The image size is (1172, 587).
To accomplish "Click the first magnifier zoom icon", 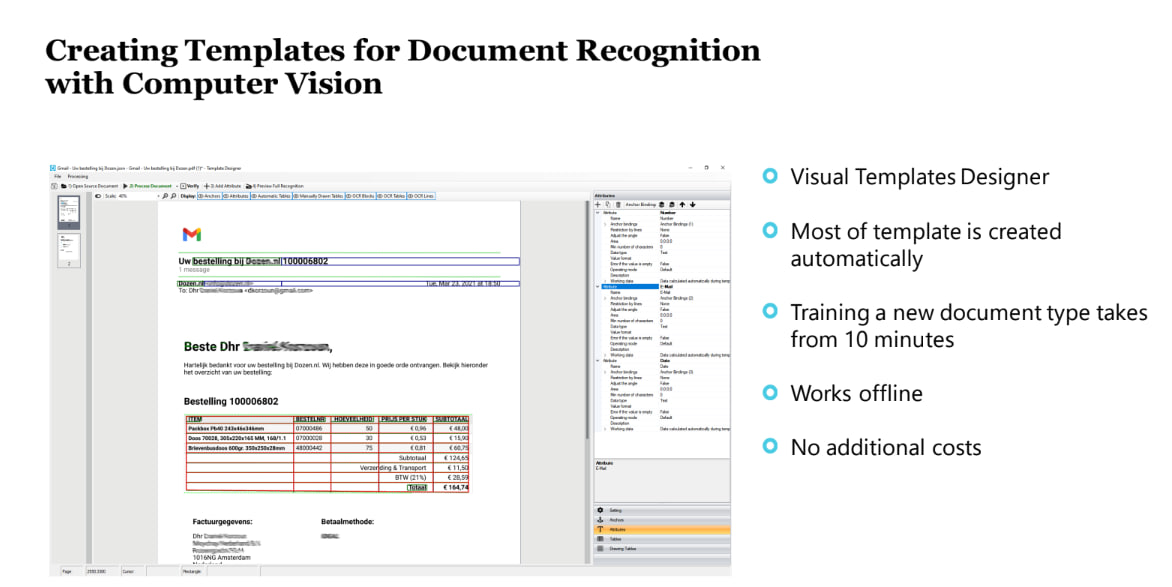I will coord(165,196).
